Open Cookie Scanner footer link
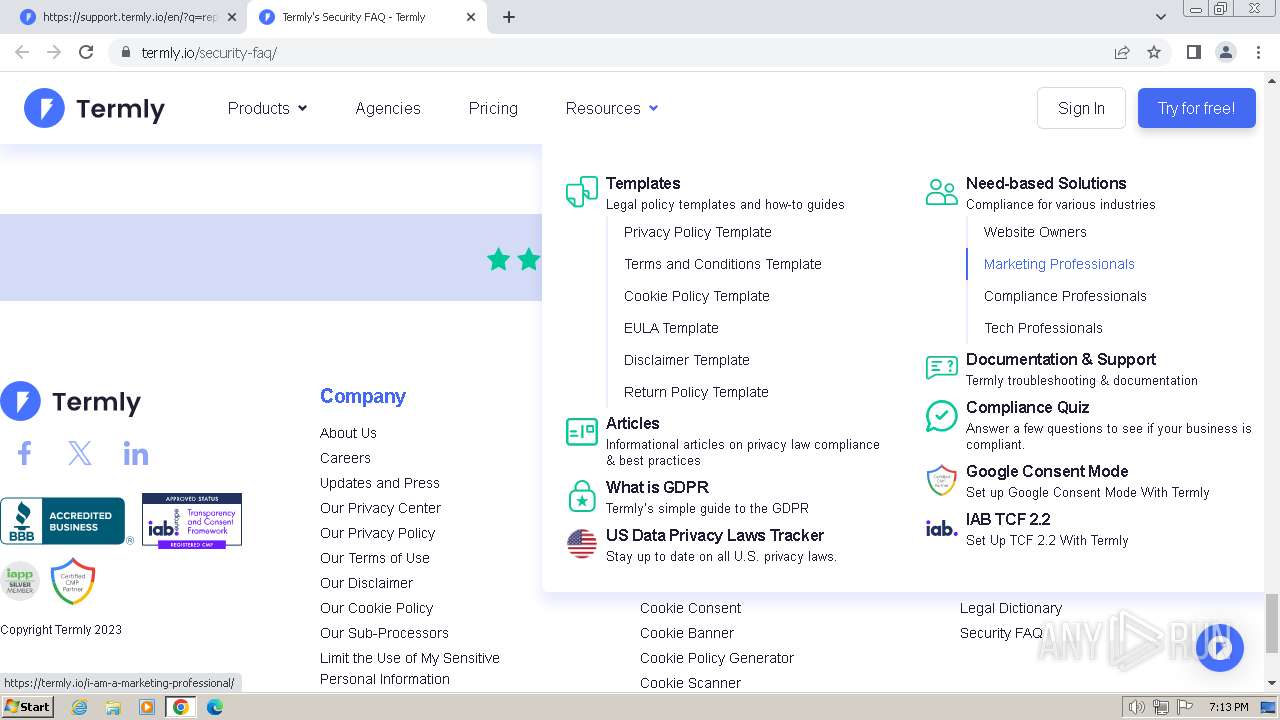Image resolution: width=1280 pixels, height=720 pixels. point(690,683)
